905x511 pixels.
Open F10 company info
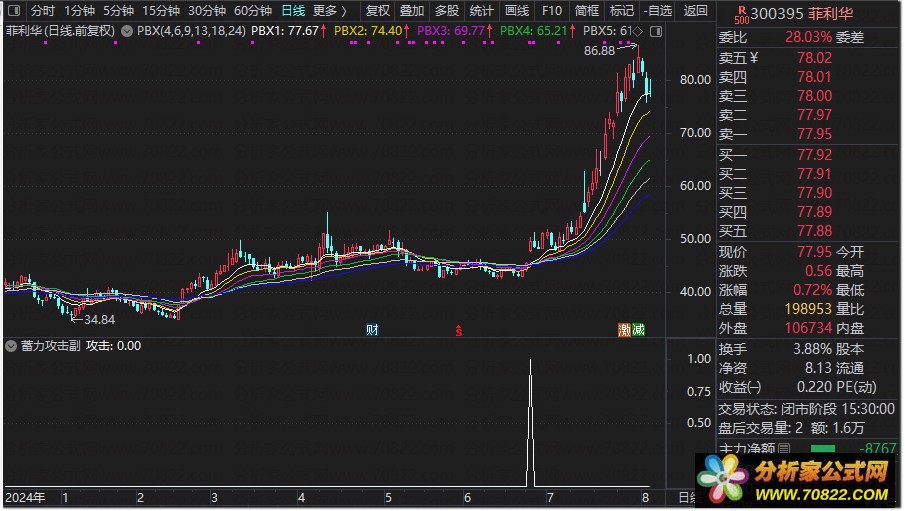552,10
